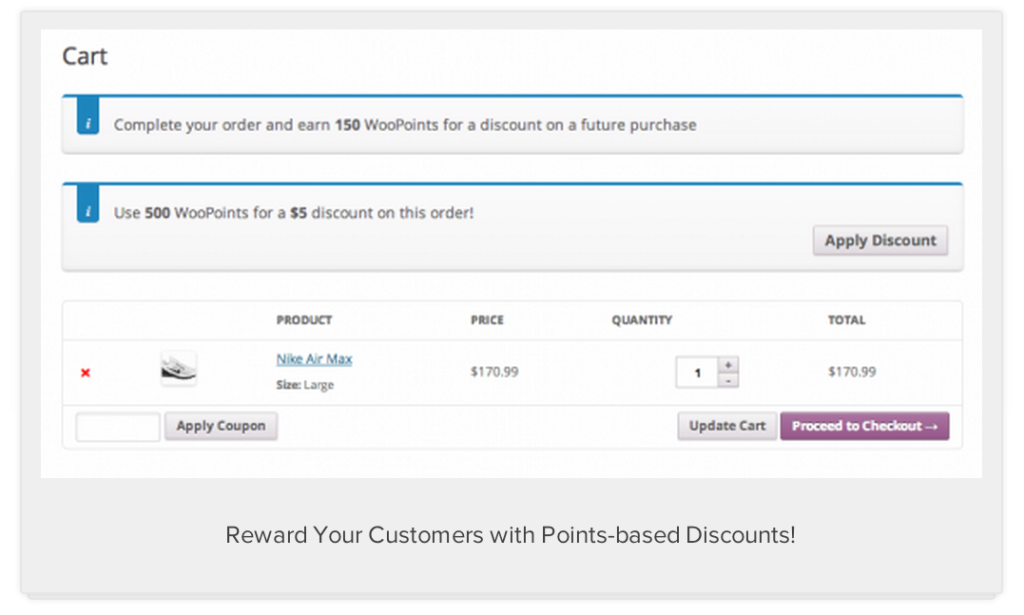Apply the 500 WooPoints discount

click(879, 240)
